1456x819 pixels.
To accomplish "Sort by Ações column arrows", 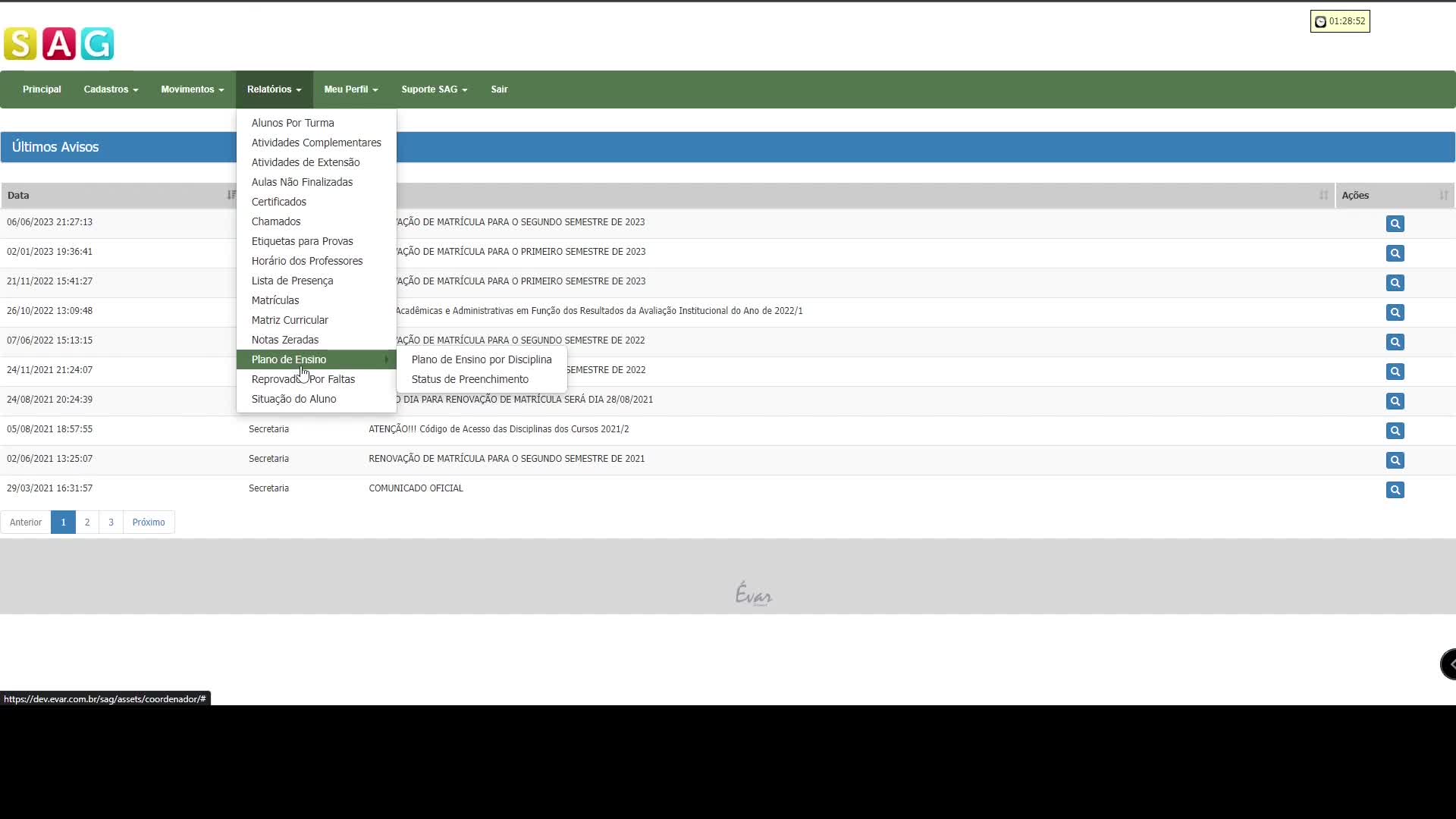I will 1444,196.
